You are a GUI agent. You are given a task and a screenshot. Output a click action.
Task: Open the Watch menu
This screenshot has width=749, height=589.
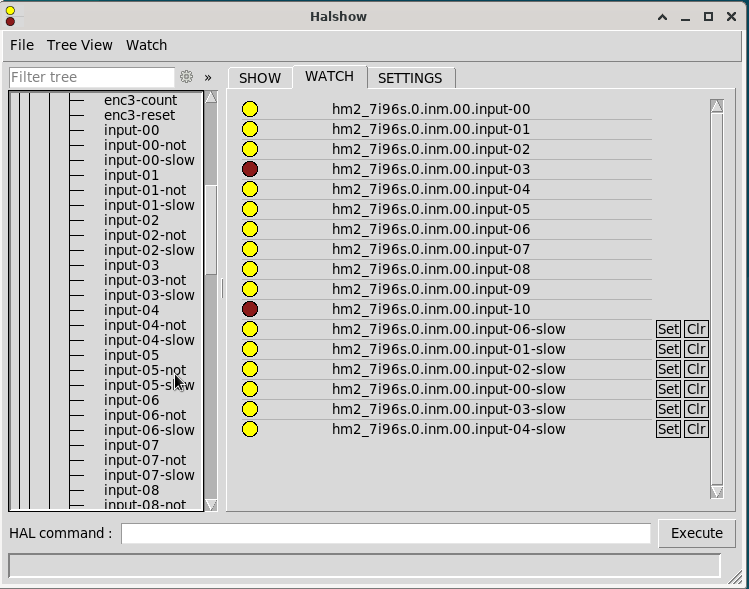(x=146, y=45)
